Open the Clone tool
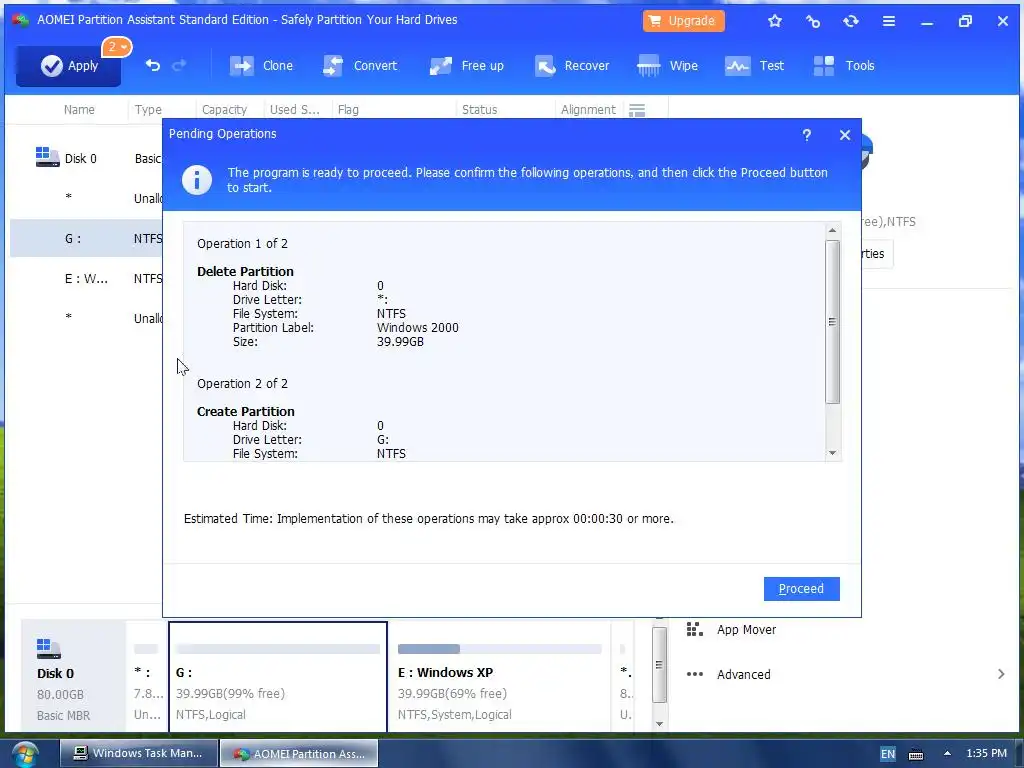The width and height of the screenshot is (1024, 768). [x=261, y=66]
